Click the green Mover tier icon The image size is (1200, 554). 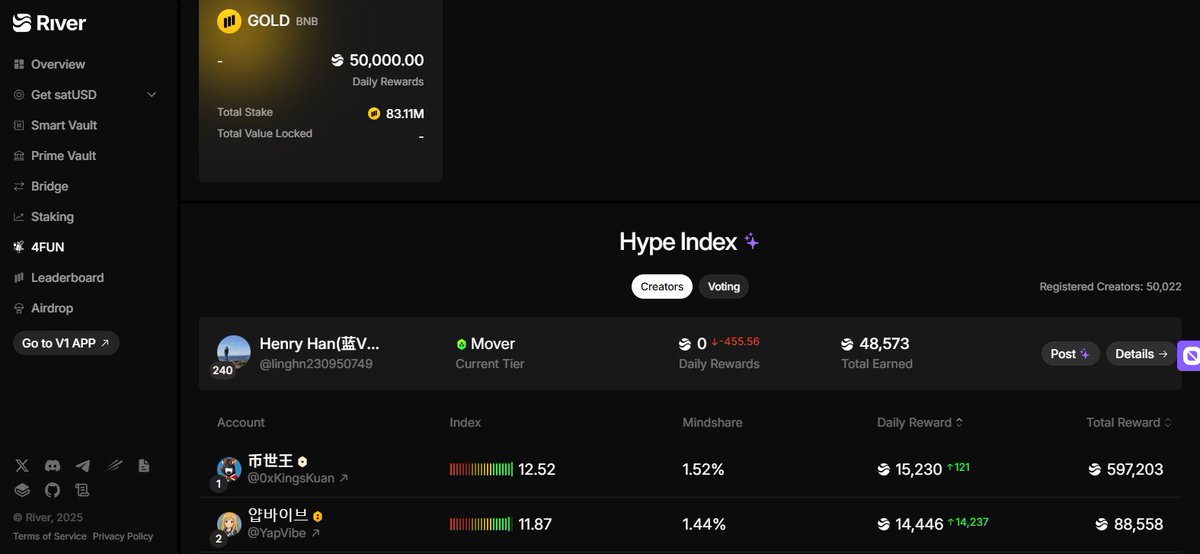461,344
